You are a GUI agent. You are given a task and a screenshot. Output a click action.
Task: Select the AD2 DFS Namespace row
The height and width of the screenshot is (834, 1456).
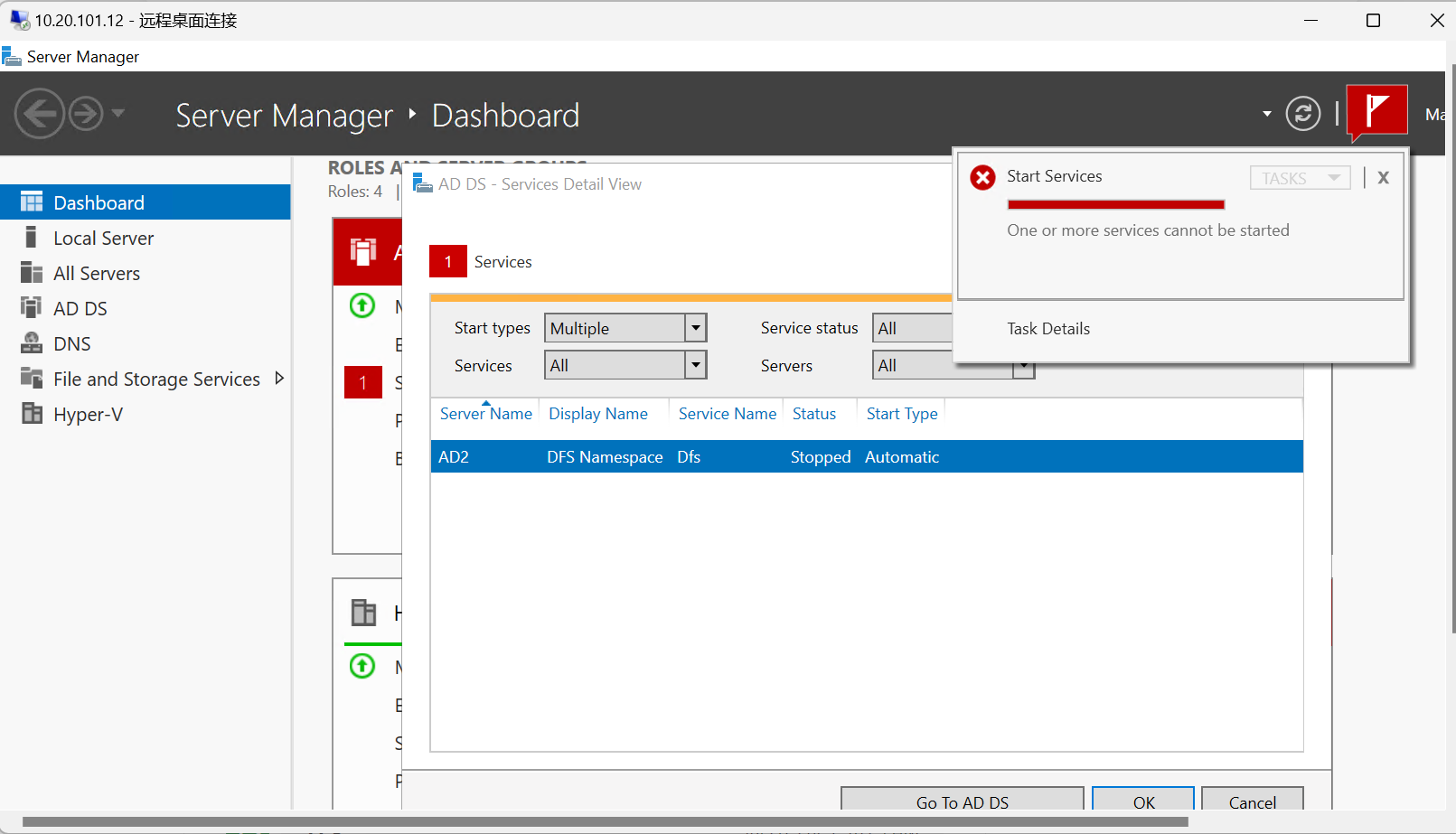tap(867, 456)
